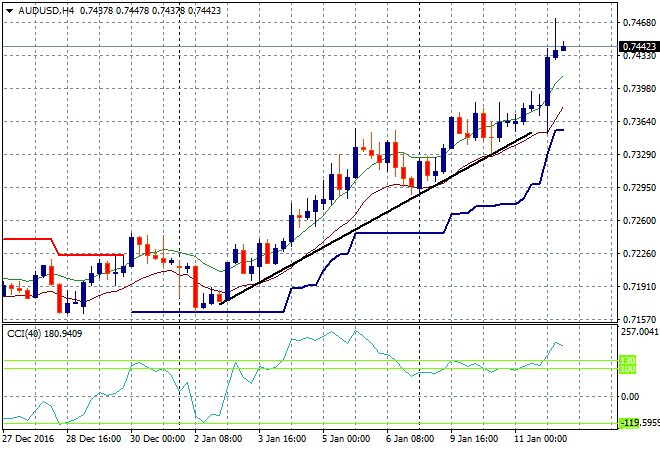
Task: Click the 27 Dec 2016 date label
Action: click(x=29, y=439)
